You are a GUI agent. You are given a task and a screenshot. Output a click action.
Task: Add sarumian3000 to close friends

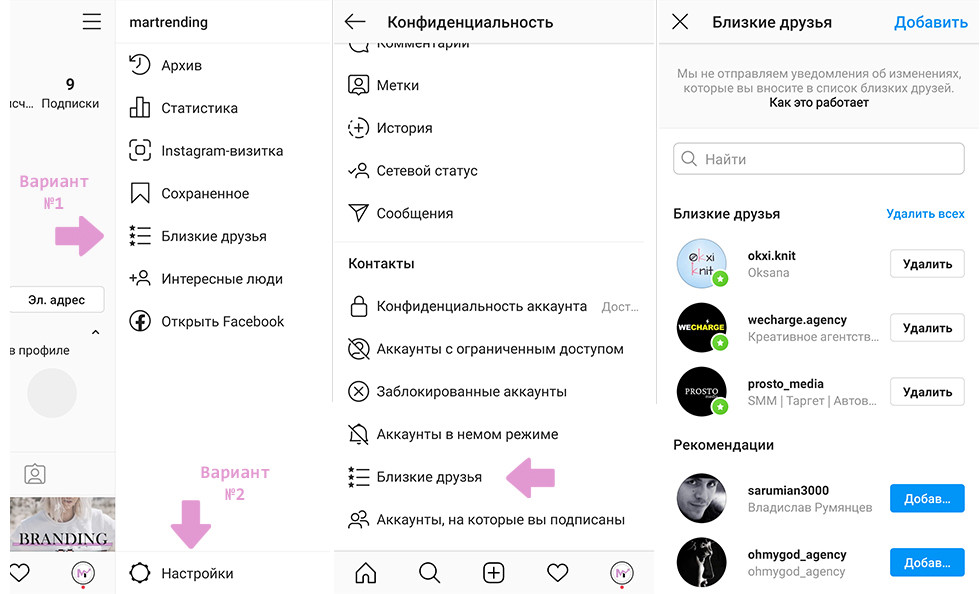click(x=927, y=498)
